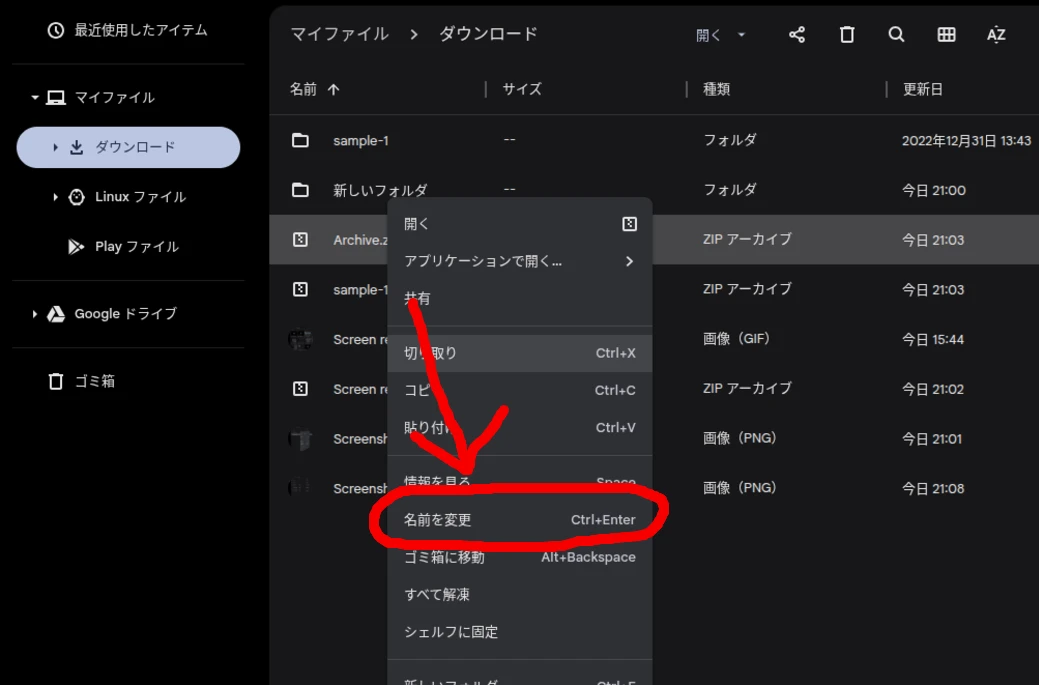Viewport: 1039px width, 685px height.
Task: Open search with the magnifier icon
Action: coord(896,34)
